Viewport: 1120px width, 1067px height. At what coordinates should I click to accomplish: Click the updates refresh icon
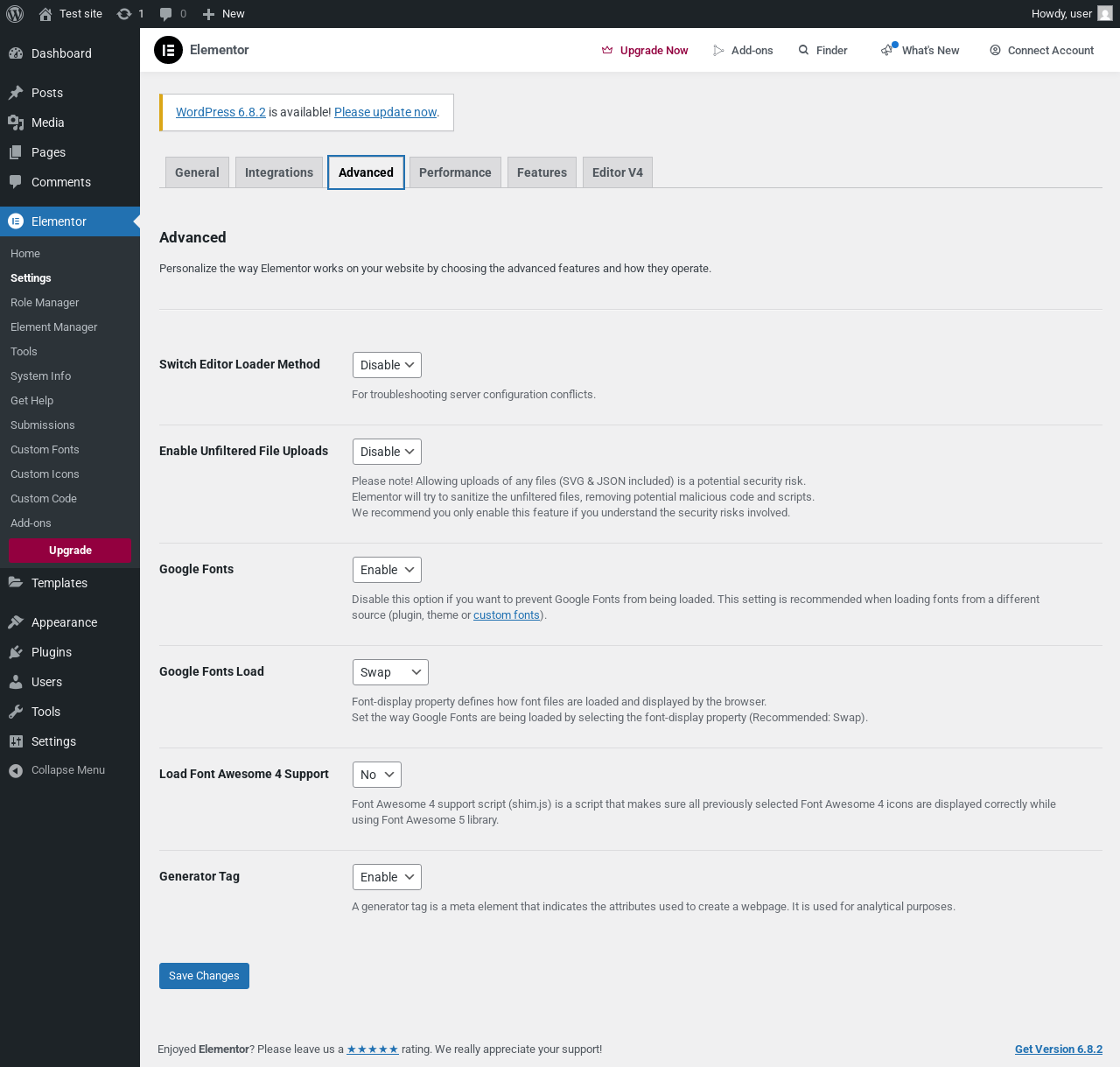124,14
